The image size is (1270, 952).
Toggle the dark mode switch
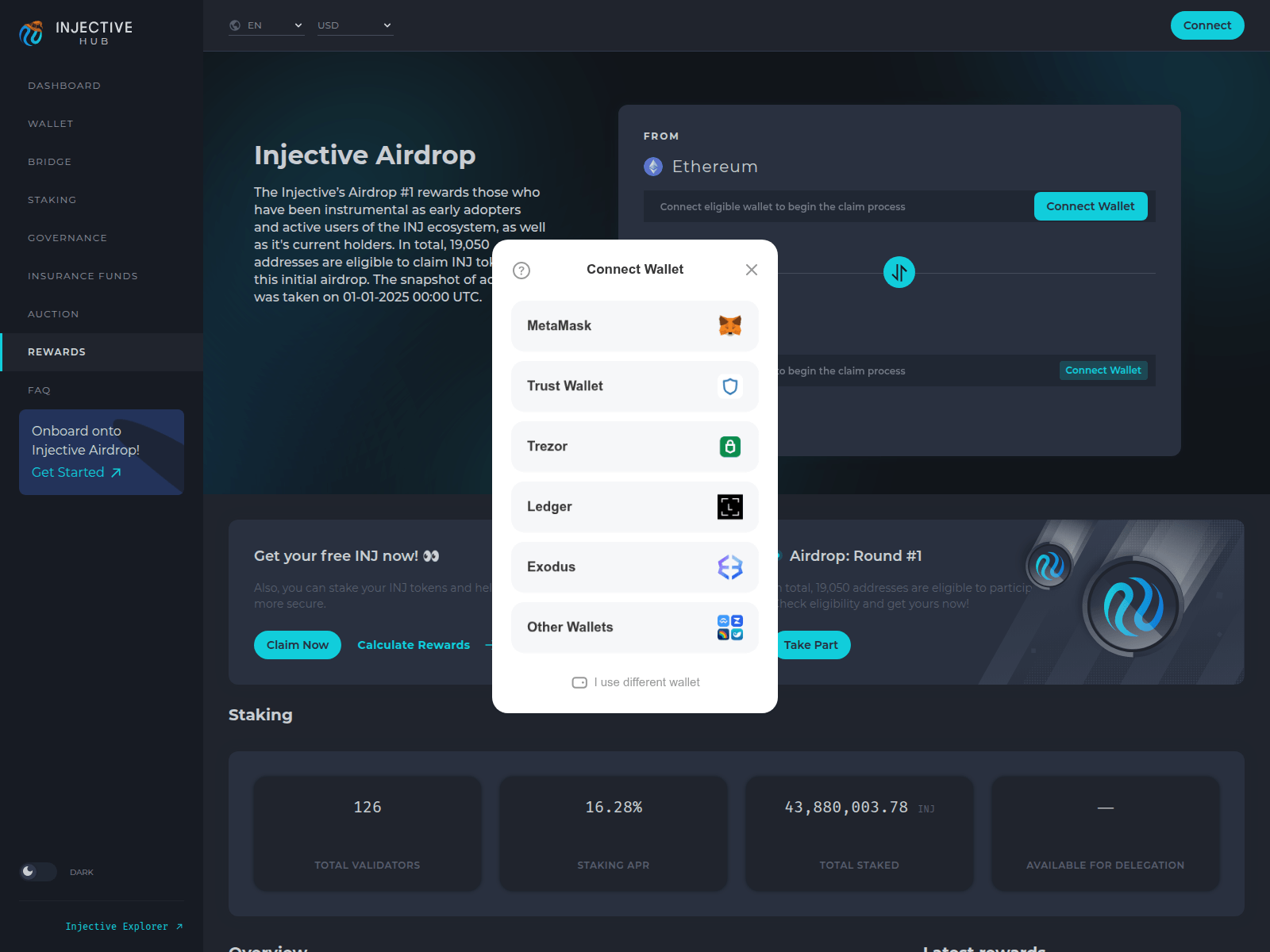tap(37, 872)
